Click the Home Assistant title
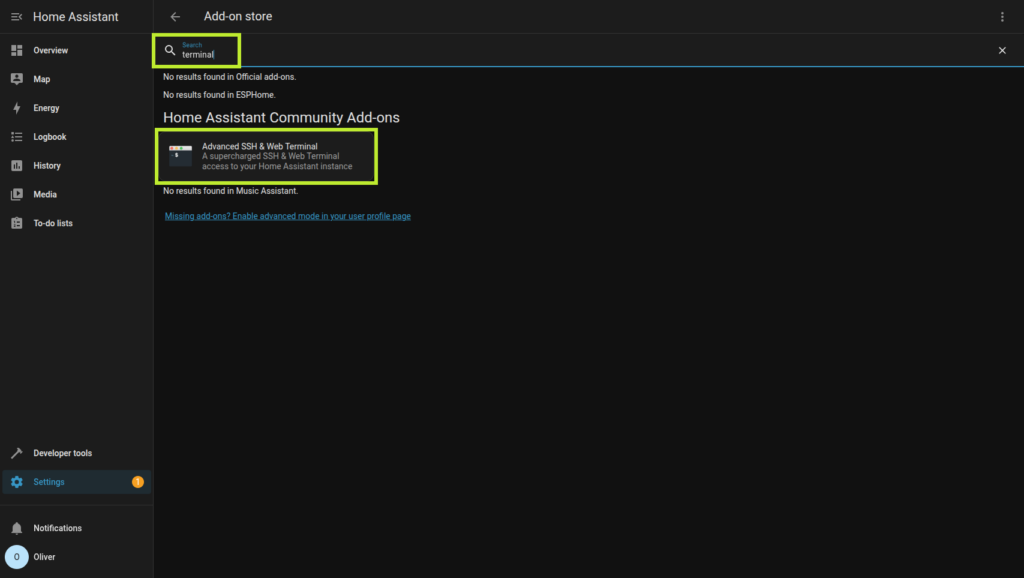This screenshot has width=1024, height=578. coord(76,17)
